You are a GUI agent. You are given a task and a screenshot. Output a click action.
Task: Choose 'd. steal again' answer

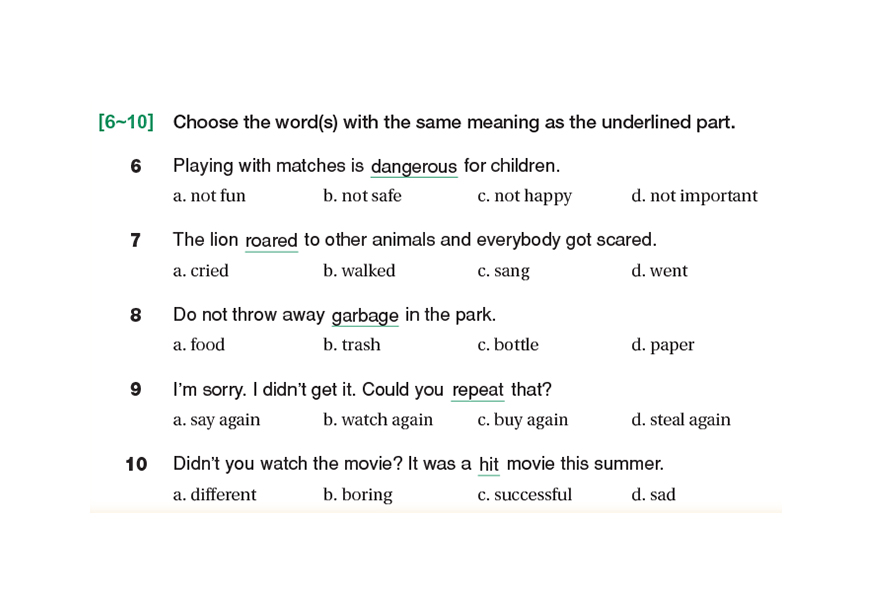(681, 420)
